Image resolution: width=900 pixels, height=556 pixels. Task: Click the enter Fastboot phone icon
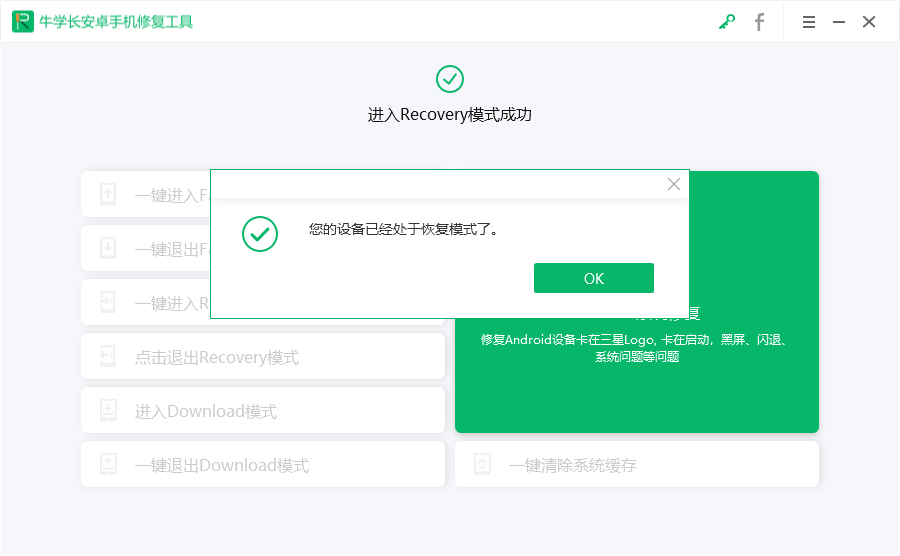tap(108, 194)
